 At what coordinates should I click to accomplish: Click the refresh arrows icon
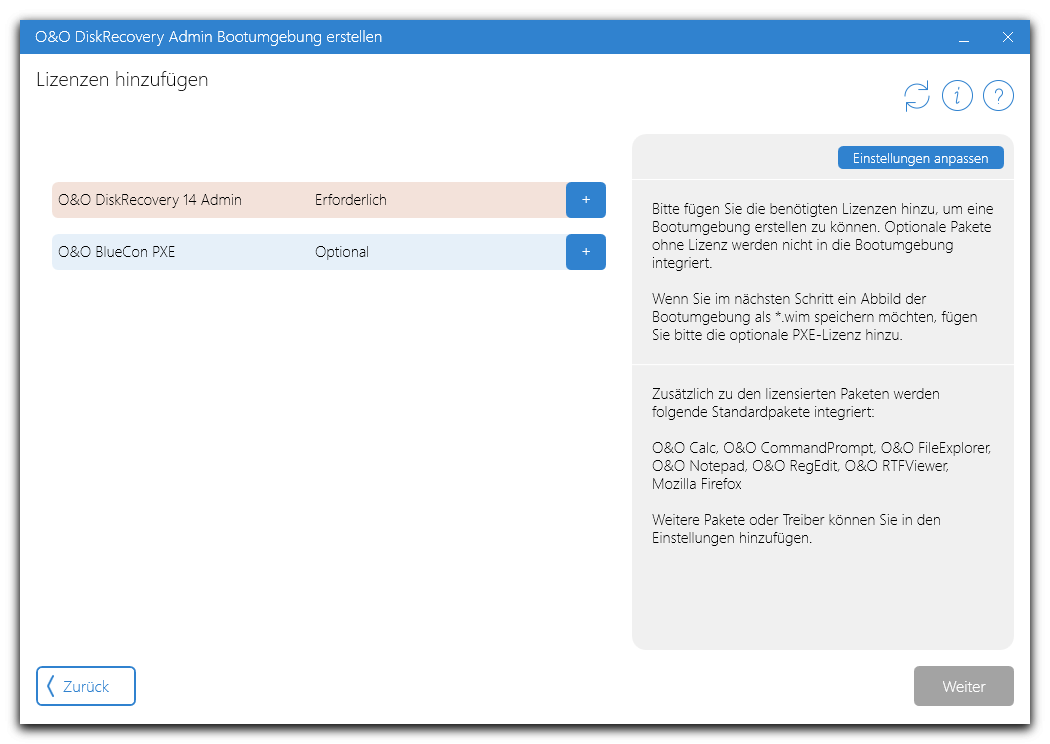[x=917, y=96]
